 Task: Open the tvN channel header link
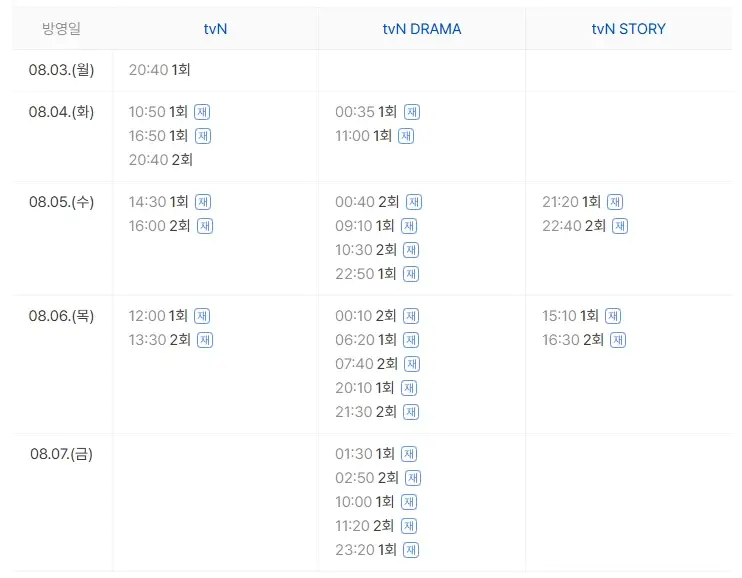215,29
